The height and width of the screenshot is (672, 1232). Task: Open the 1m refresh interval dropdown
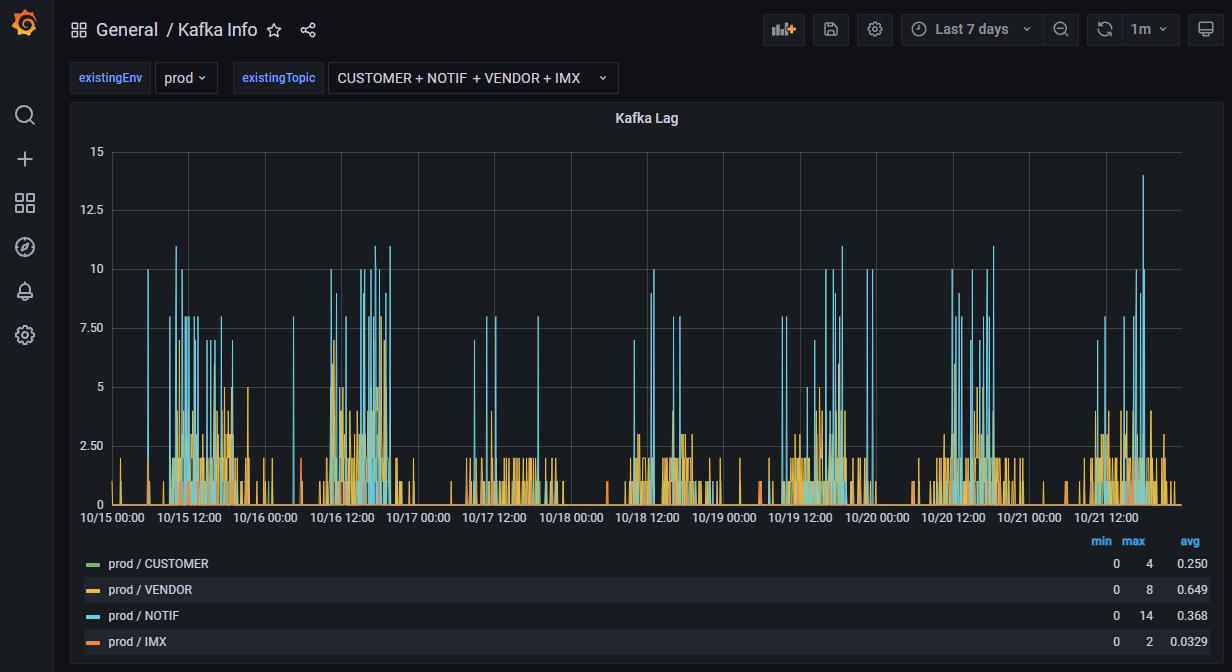pos(1150,30)
